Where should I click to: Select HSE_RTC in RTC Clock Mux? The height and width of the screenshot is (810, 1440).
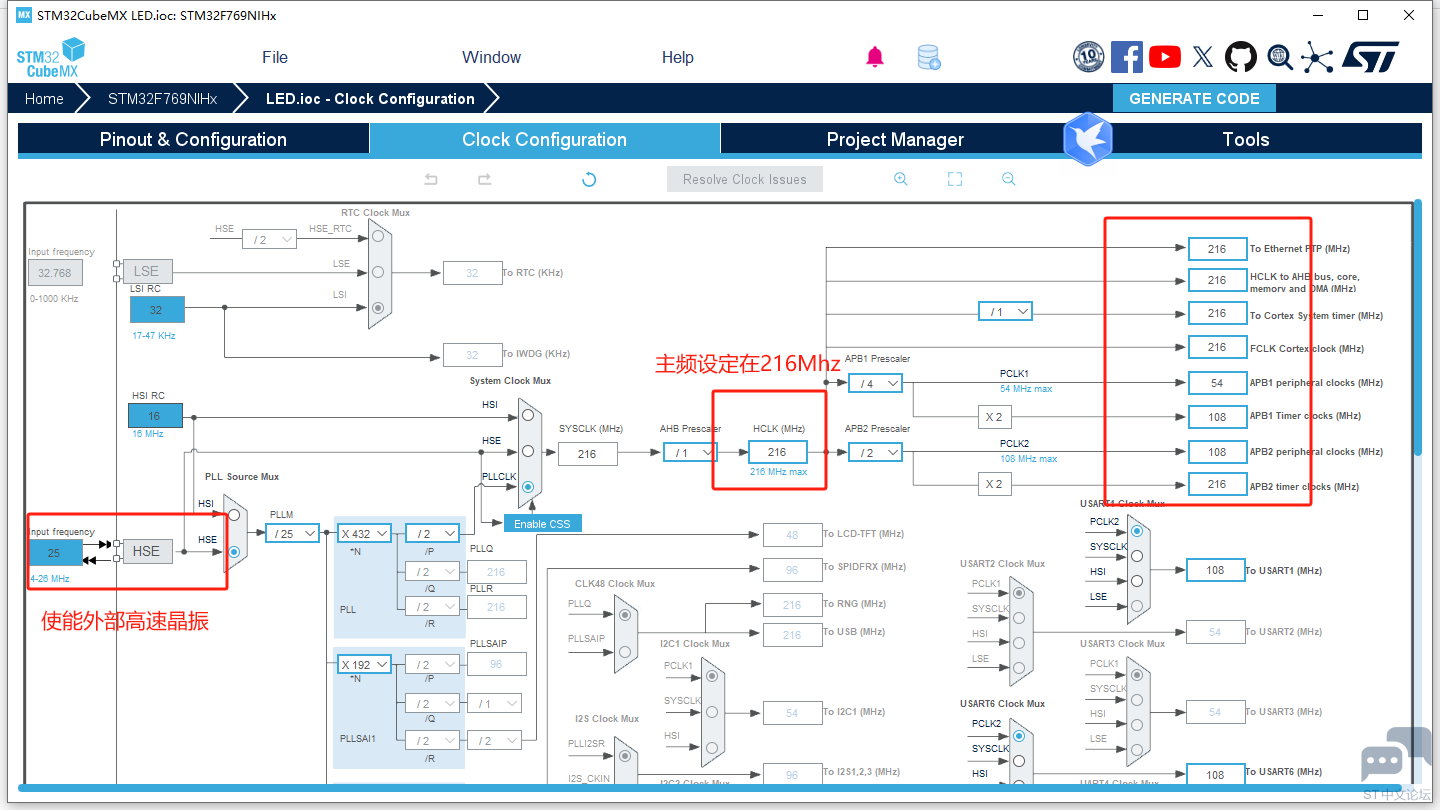pos(377,236)
